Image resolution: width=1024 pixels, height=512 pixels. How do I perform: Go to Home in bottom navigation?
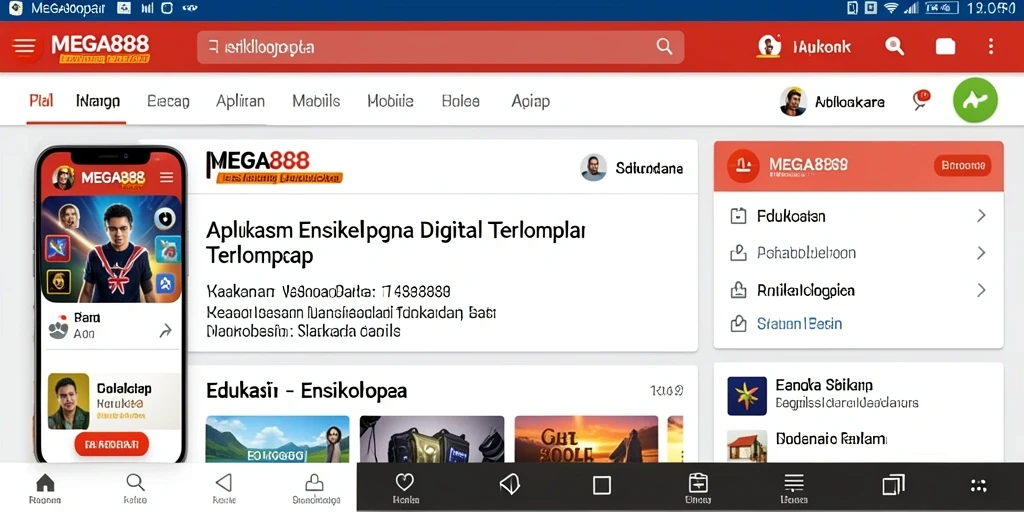(x=45, y=490)
